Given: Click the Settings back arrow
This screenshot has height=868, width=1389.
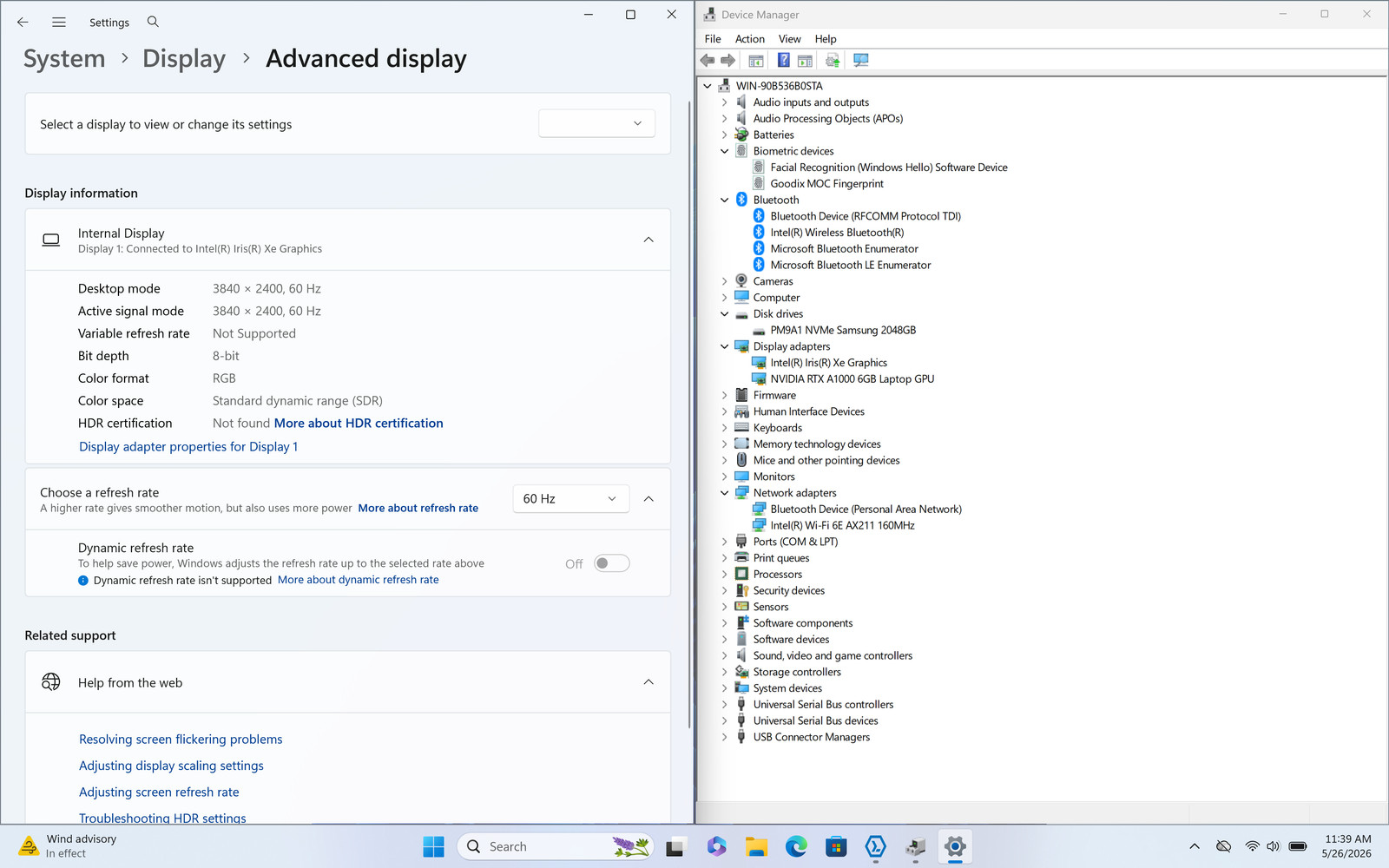Looking at the screenshot, I should pyautogui.click(x=23, y=22).
